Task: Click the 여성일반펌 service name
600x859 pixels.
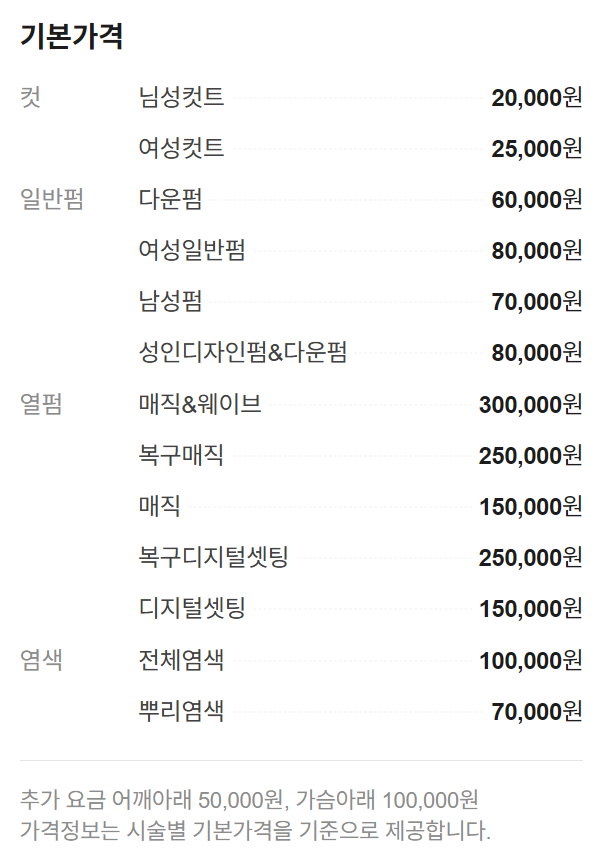Action: 191,251
